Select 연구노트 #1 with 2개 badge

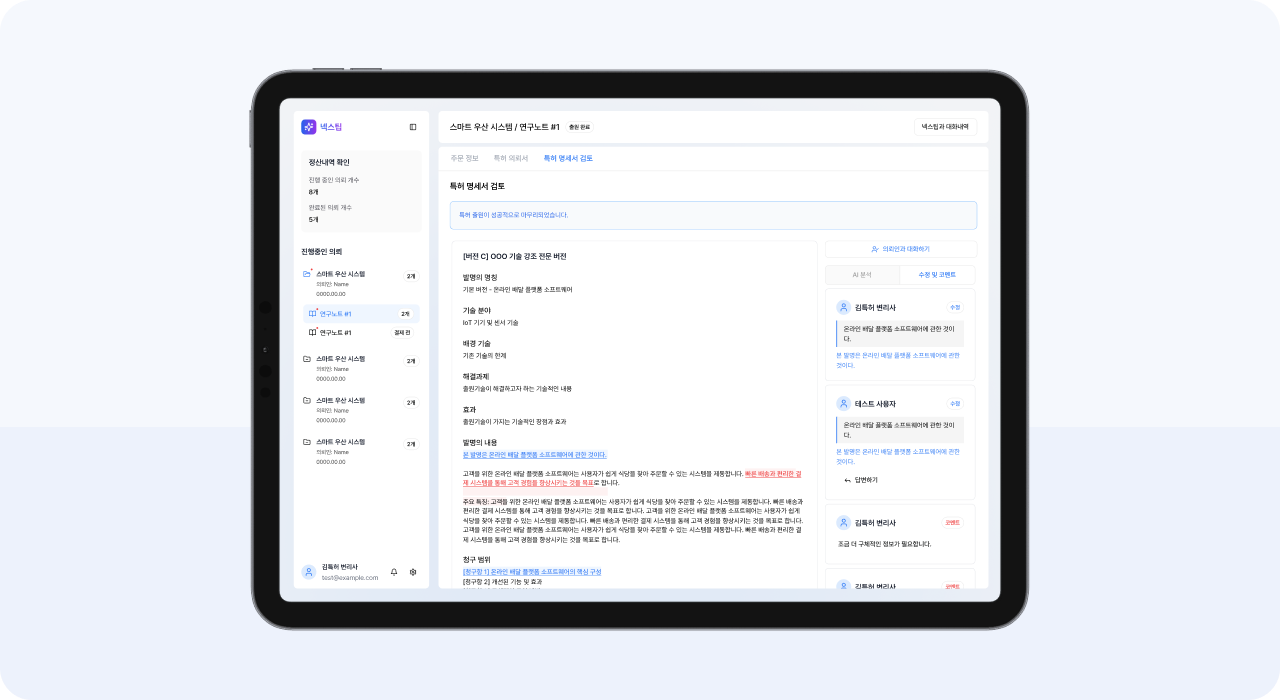click(361, 313)
